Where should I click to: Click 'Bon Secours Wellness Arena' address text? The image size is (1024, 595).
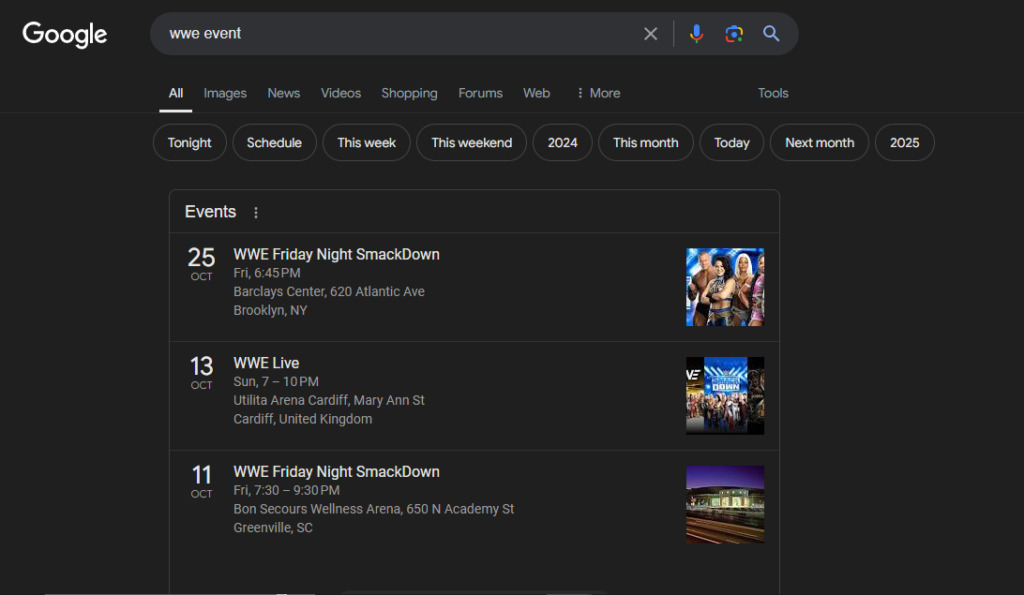[x=374, y=509]
